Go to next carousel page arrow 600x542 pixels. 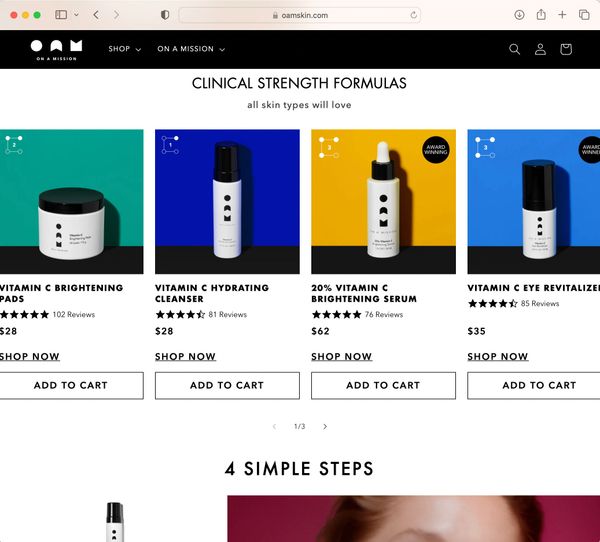325,426
